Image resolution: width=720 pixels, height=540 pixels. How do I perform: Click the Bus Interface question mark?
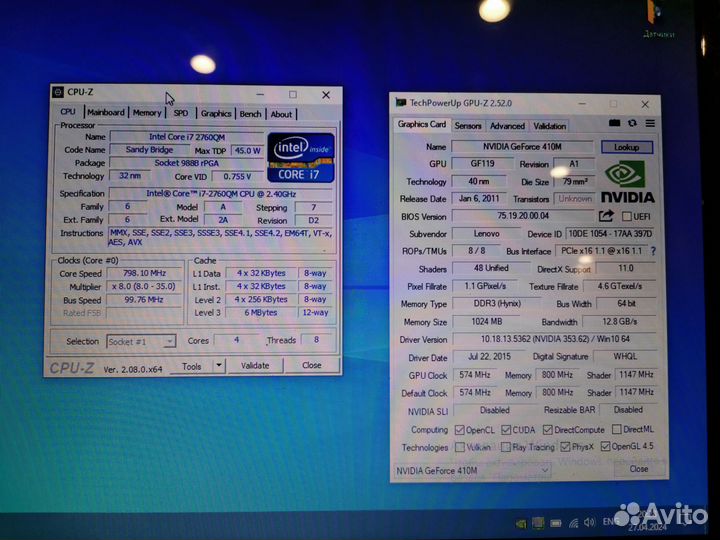[653, 251]
